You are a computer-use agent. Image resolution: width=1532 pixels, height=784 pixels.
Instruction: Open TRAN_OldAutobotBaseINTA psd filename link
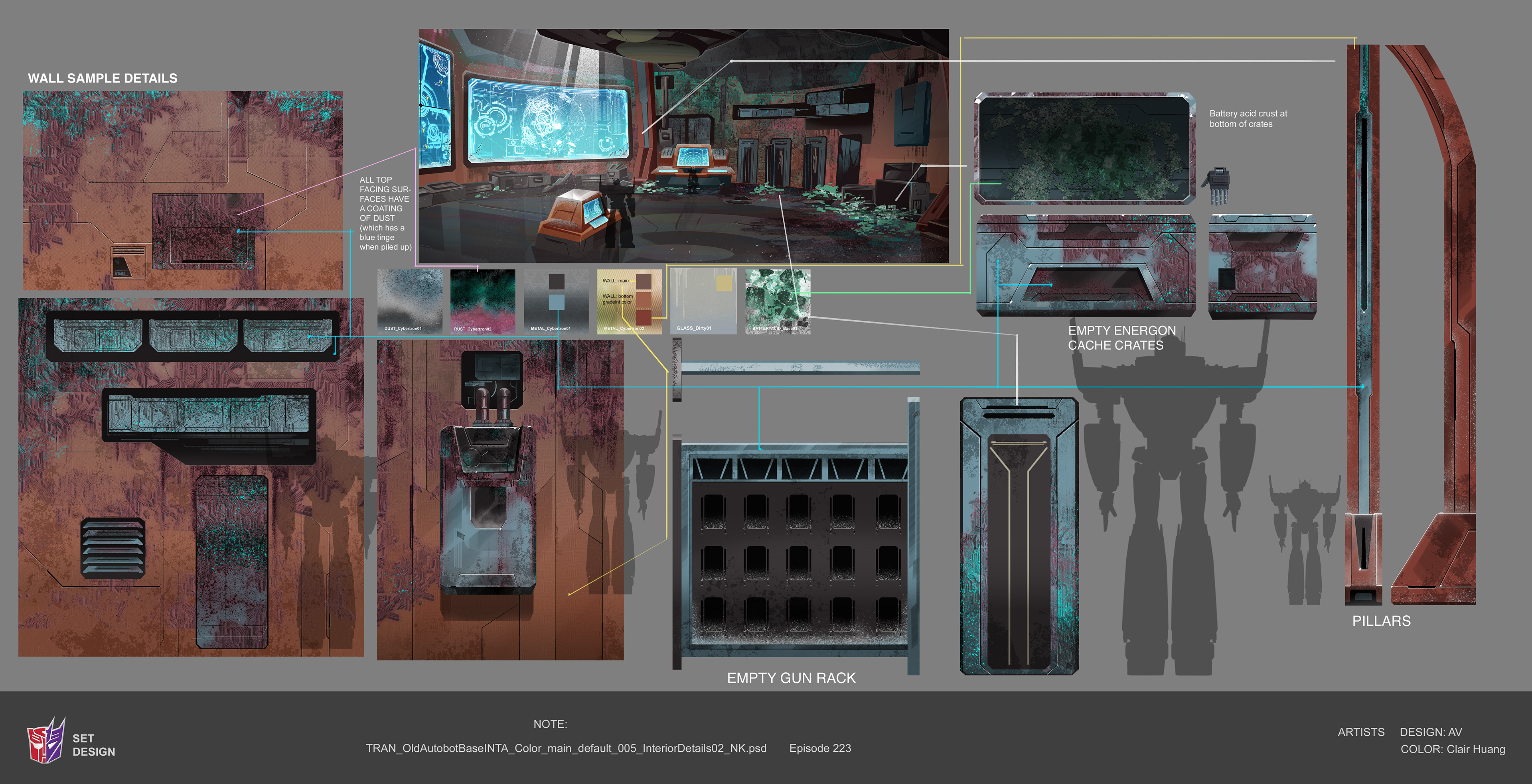pos(565,749)
